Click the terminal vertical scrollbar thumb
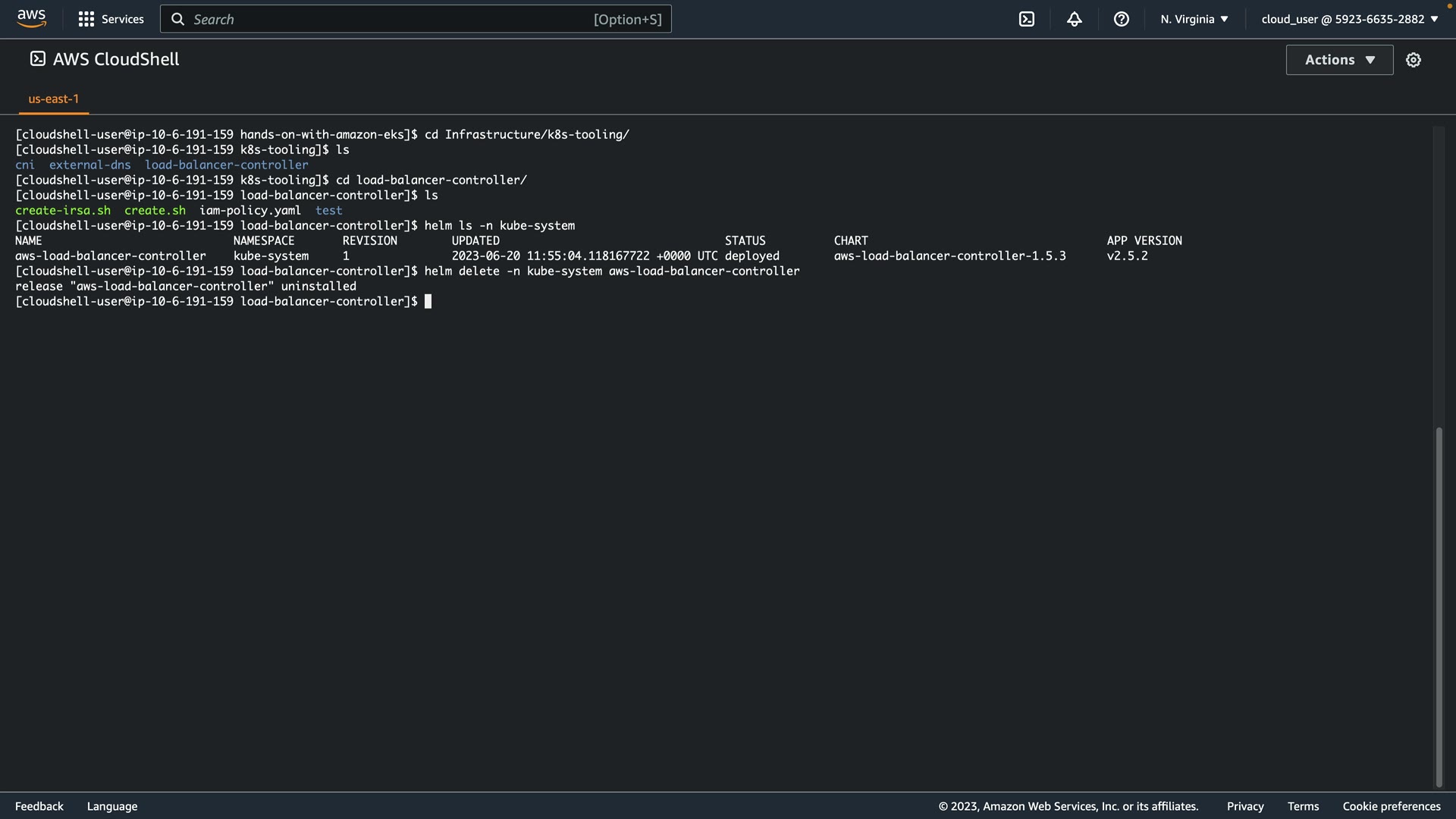 coord(1439,607)
